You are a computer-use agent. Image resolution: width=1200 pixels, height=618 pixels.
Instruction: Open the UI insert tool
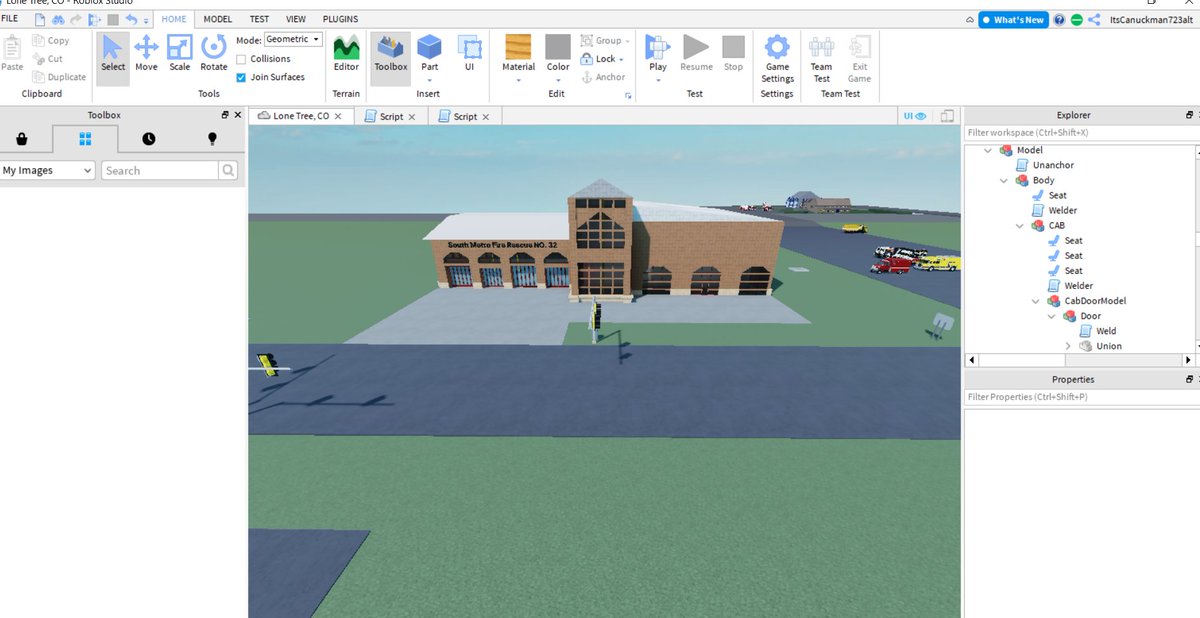pyautogui.click(x=469, y=54)
